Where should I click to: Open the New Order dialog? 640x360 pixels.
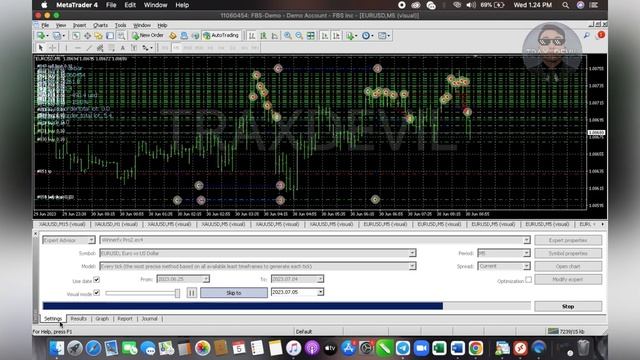[148, 36]
